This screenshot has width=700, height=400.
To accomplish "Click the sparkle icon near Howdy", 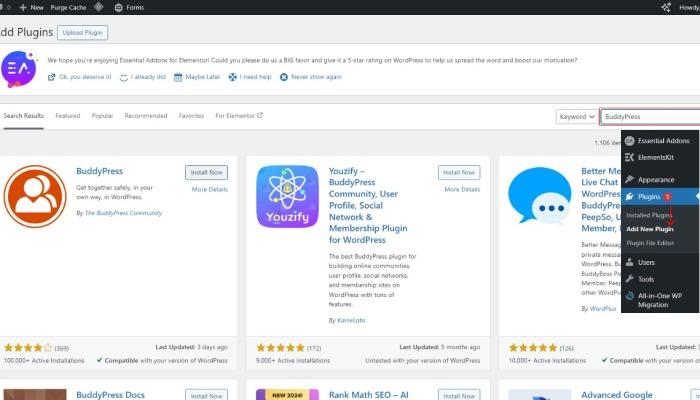I will point(666,7).
